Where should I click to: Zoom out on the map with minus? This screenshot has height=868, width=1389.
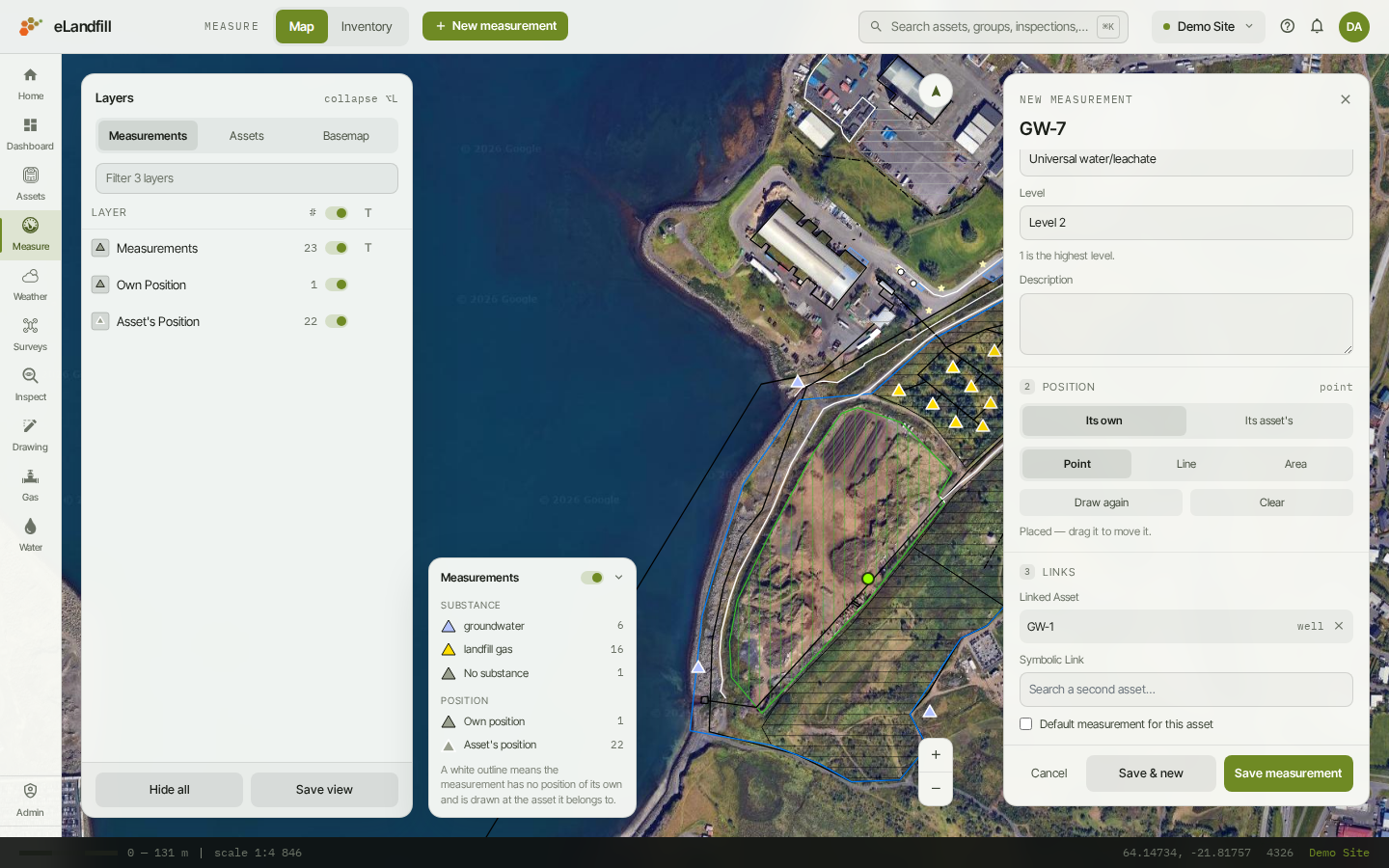[936, 789]
